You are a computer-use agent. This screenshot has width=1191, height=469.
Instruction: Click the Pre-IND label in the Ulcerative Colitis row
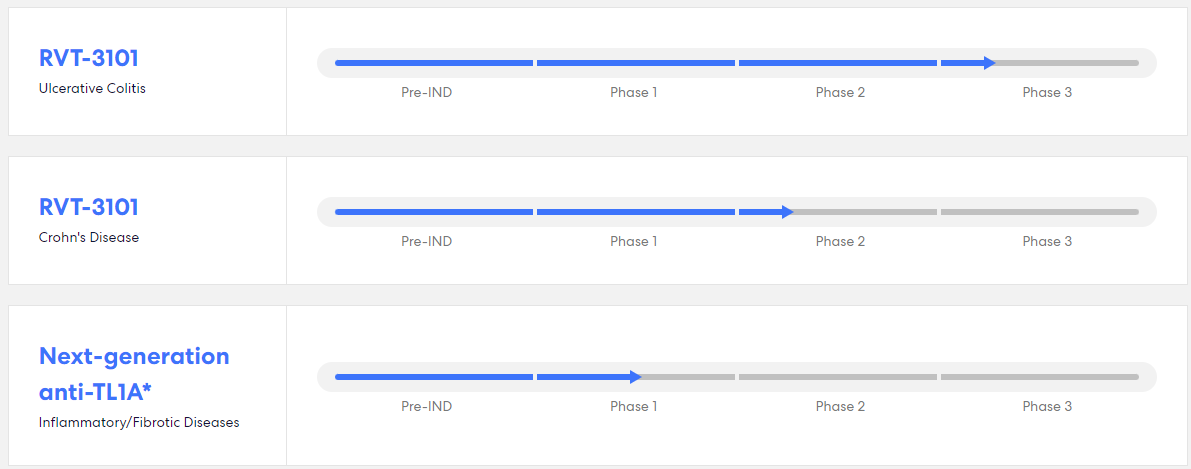click(x=426, y=93)
